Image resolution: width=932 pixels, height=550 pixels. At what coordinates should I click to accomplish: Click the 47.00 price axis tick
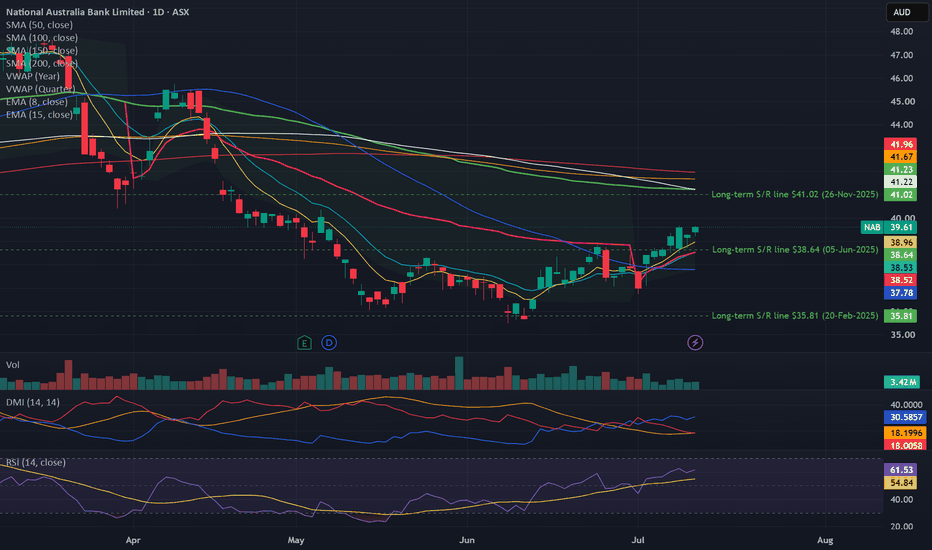coord(902,55)
